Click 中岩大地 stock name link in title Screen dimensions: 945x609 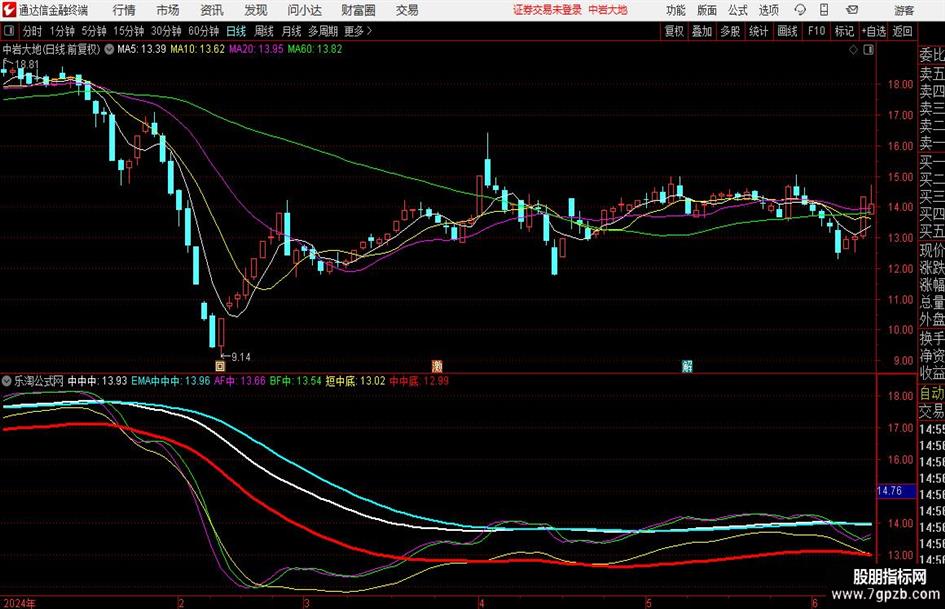point(608,10)
